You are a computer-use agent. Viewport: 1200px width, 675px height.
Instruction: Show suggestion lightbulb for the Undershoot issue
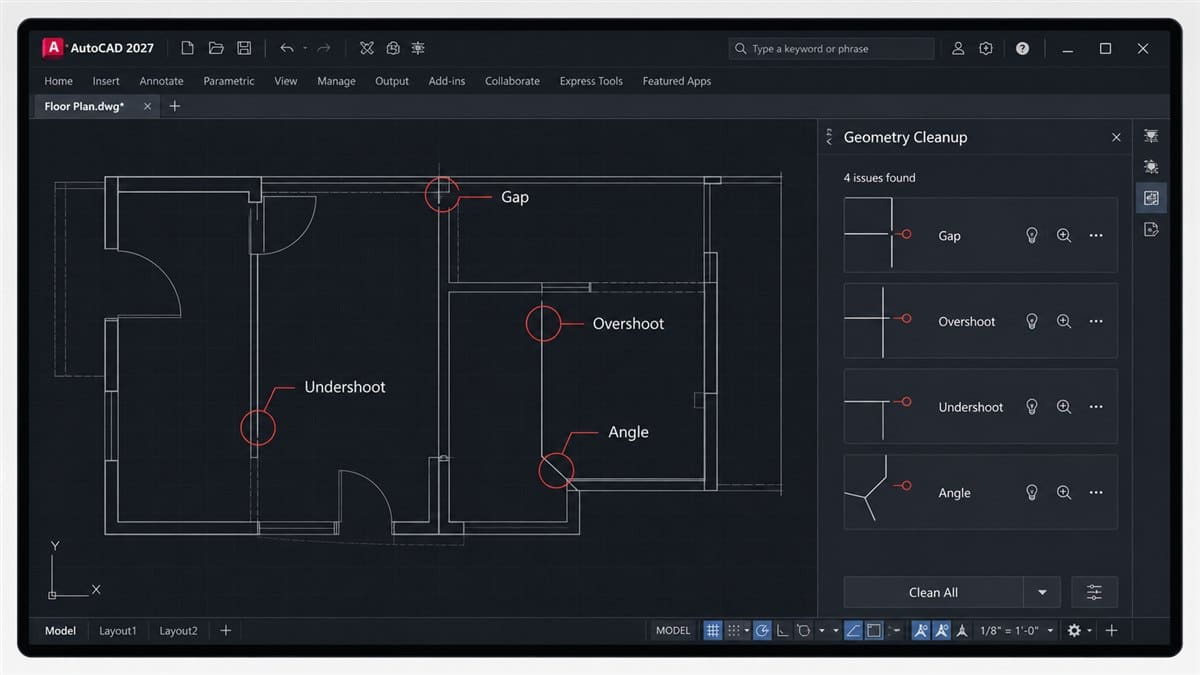point(1032,407)
